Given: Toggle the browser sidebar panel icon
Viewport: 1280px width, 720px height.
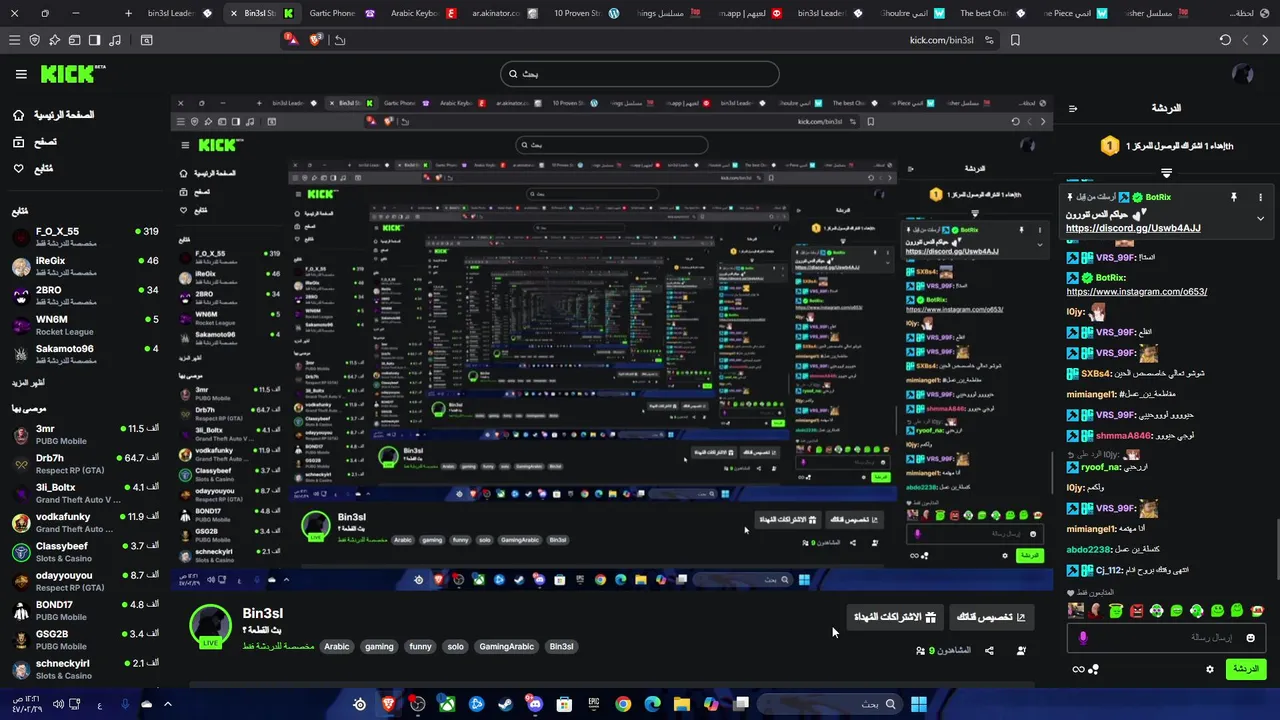Looking at the screenshot, I should [94, 40].
